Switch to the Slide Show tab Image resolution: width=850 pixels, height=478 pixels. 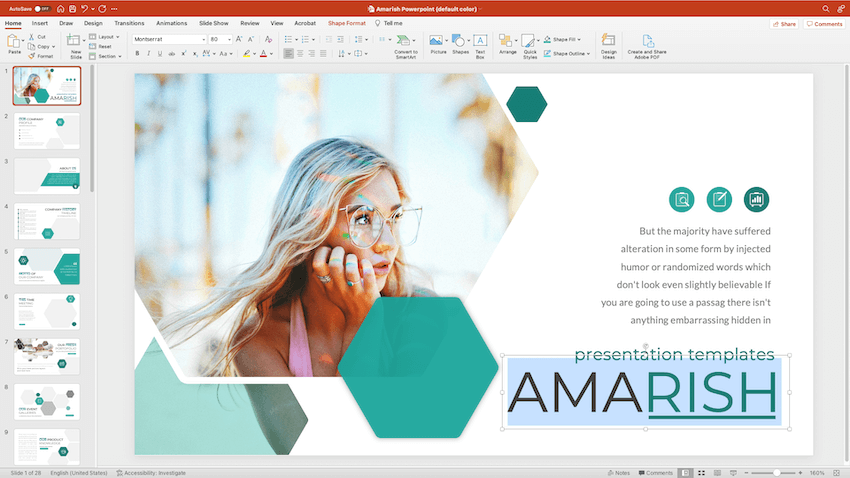tap(214, 23)
